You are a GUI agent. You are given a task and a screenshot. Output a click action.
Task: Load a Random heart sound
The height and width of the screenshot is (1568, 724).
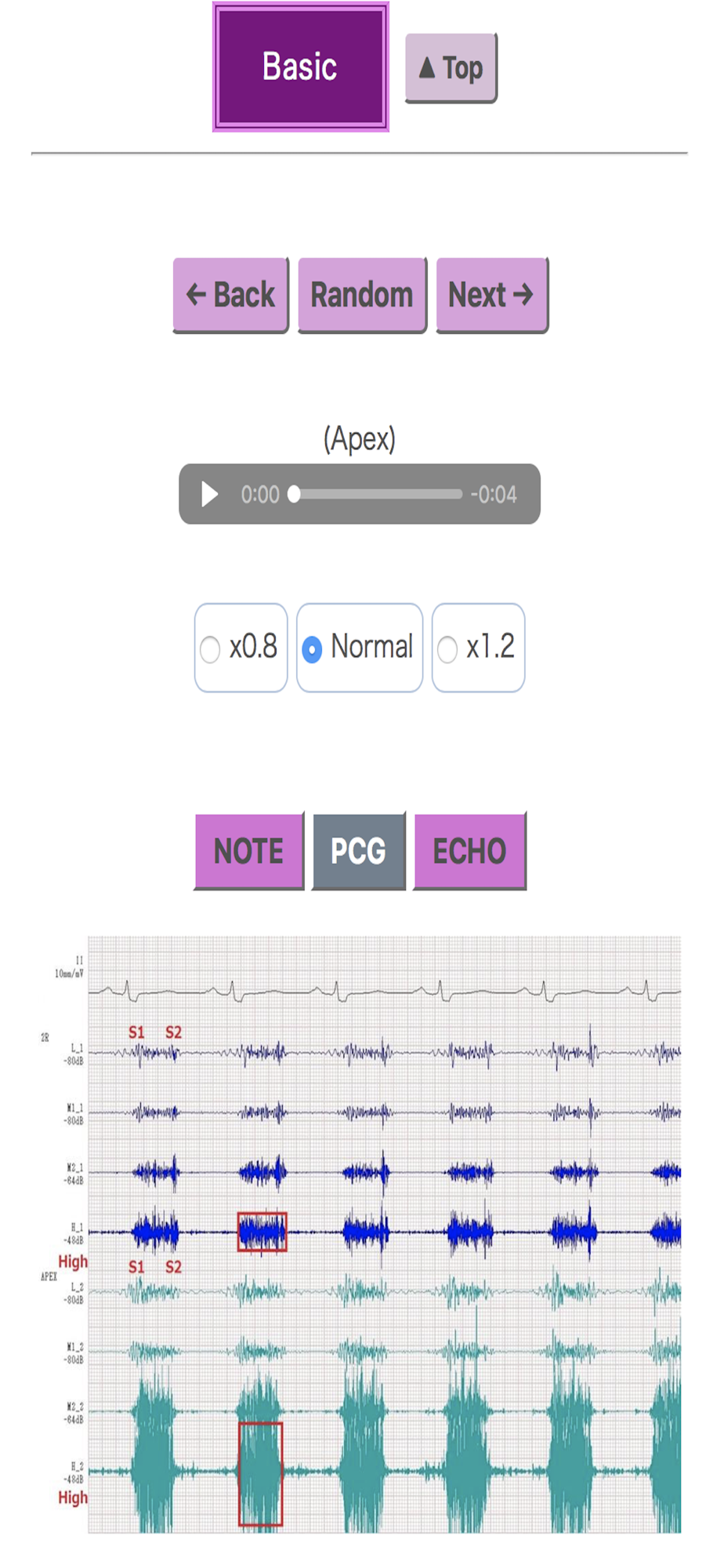click(362, 296)
